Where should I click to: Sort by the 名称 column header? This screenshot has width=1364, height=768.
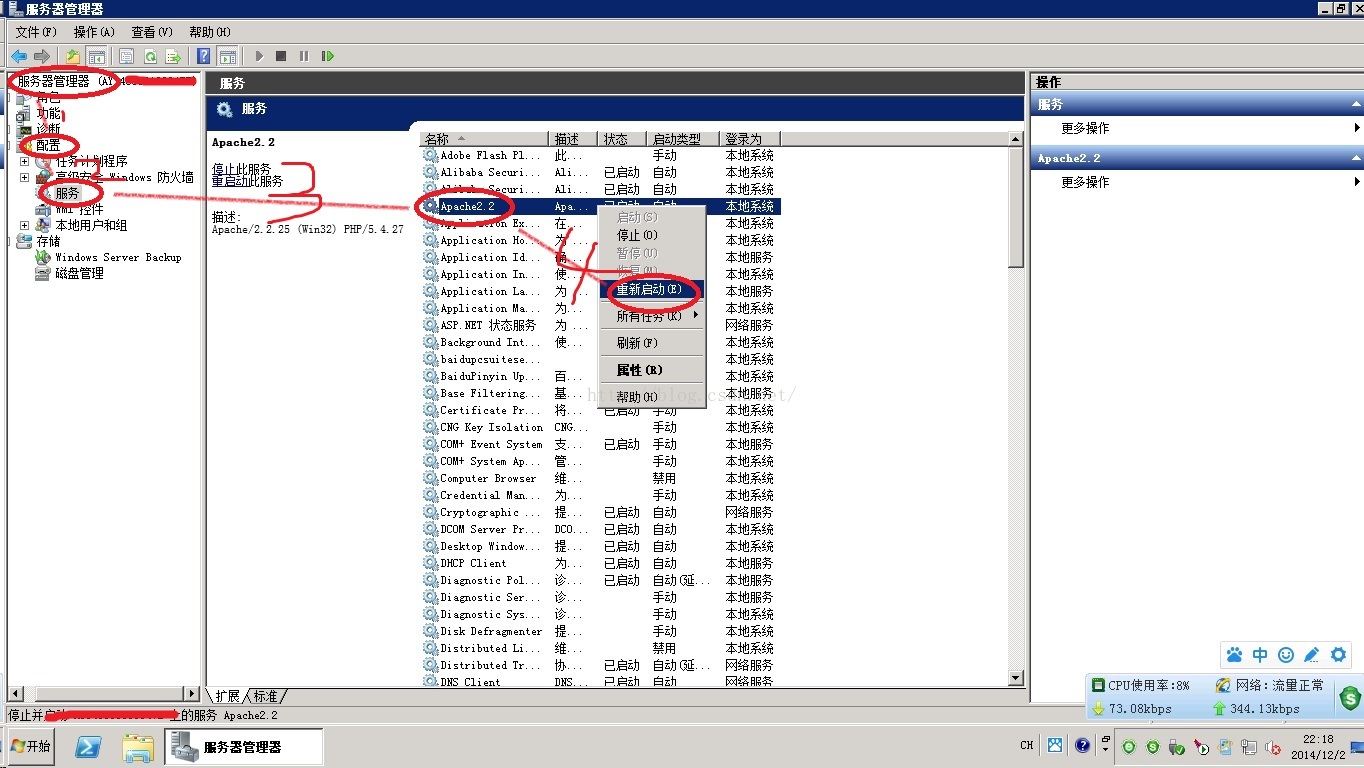click(484, 139)
